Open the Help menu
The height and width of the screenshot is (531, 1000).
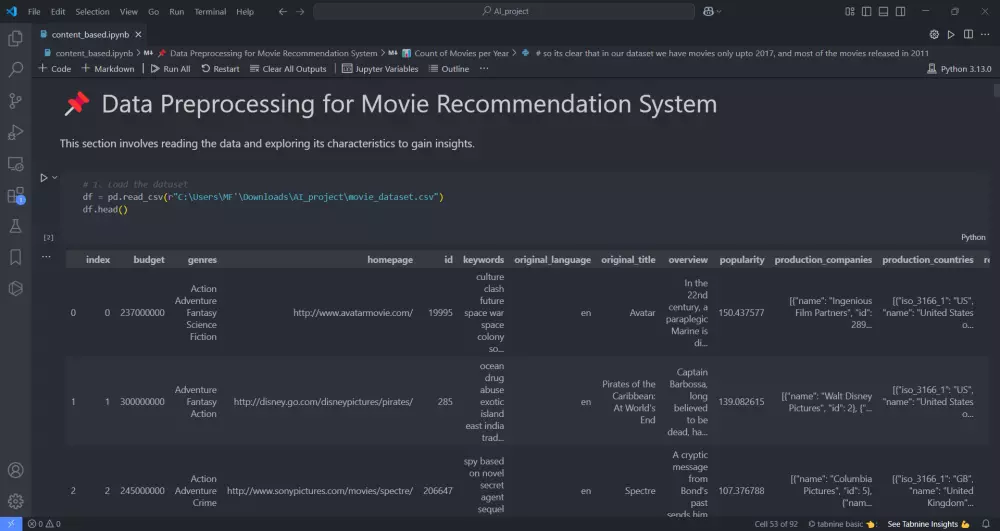(244, 11)
